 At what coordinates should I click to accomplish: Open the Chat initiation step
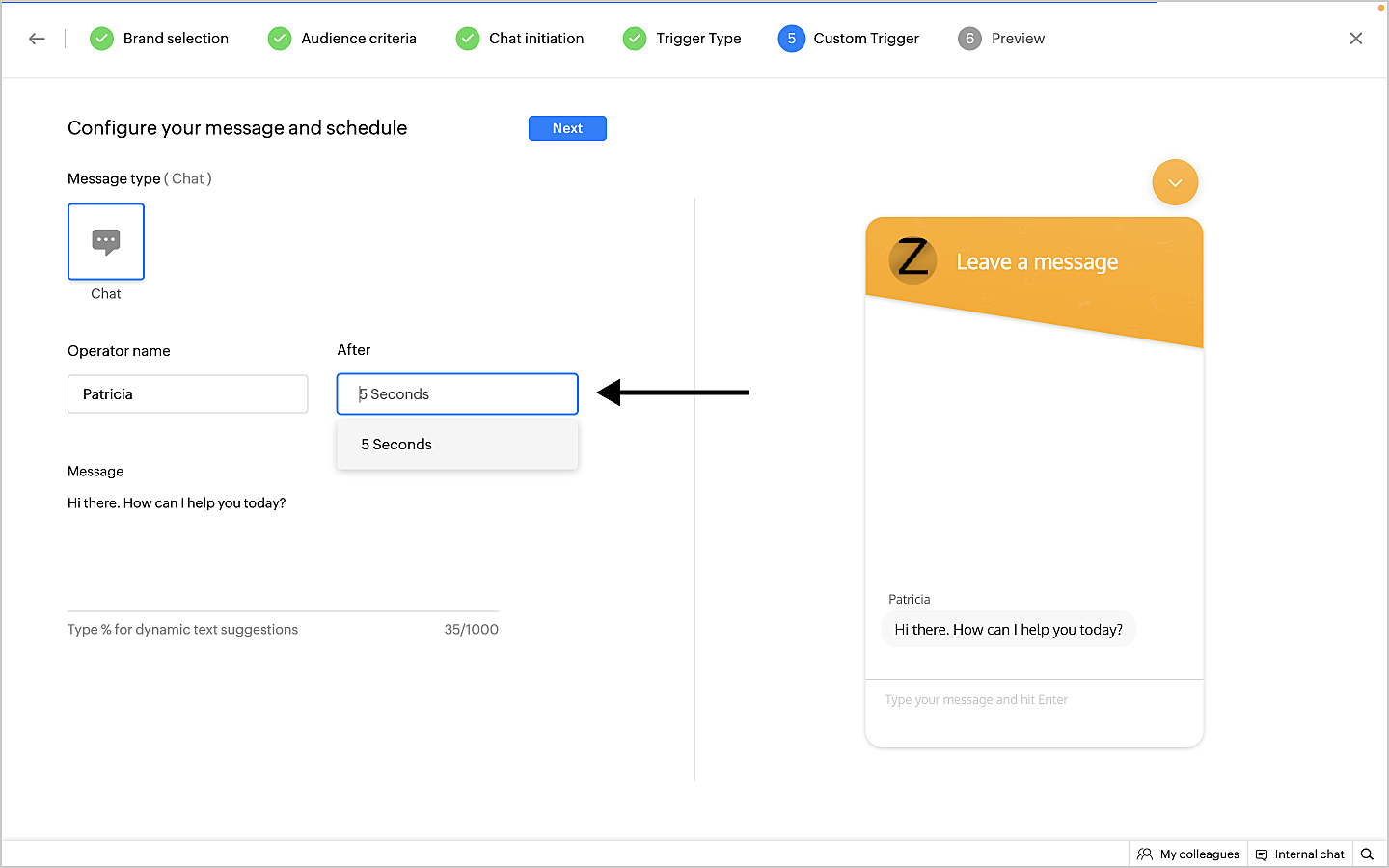[520, 39]
